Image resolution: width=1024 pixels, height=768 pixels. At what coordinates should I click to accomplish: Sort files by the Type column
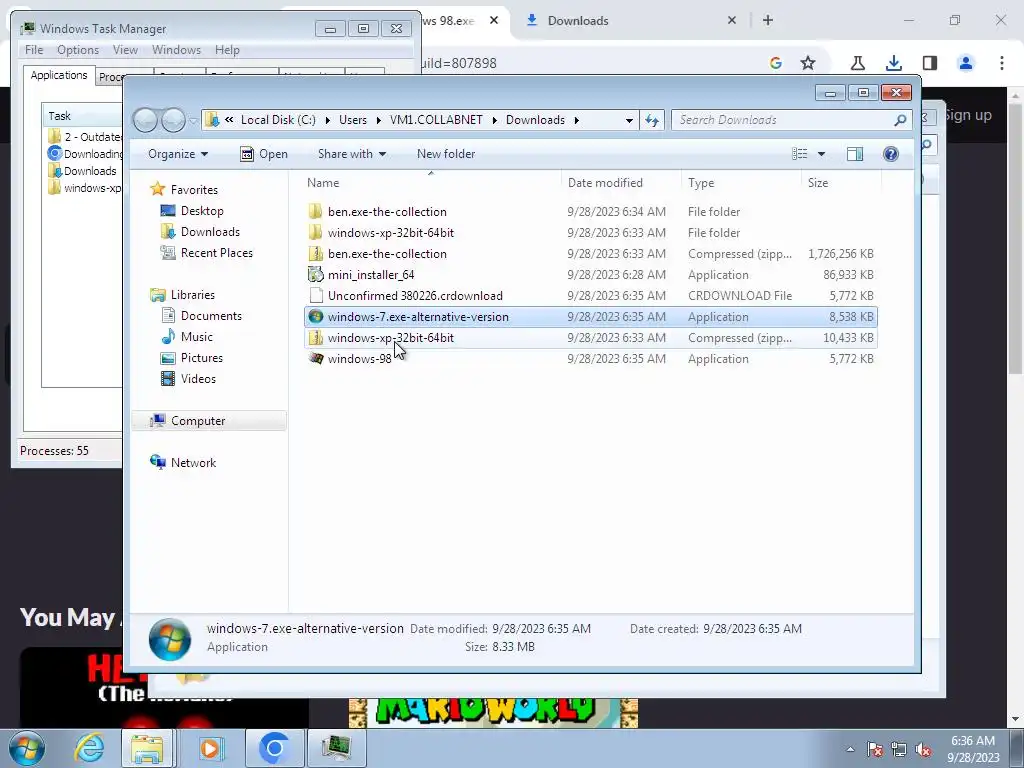[741, 183]
